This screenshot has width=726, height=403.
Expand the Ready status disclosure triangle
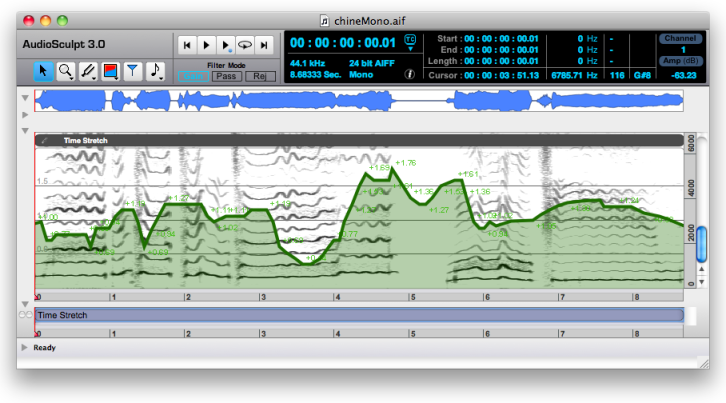[x=25, y=347]
